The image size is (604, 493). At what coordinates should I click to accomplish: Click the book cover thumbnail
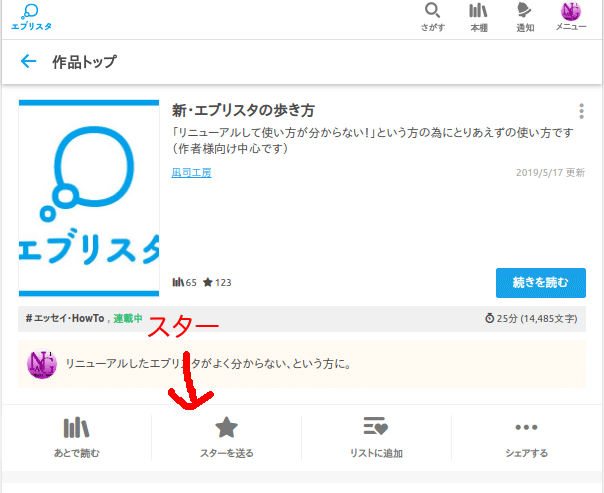[89, 198]
